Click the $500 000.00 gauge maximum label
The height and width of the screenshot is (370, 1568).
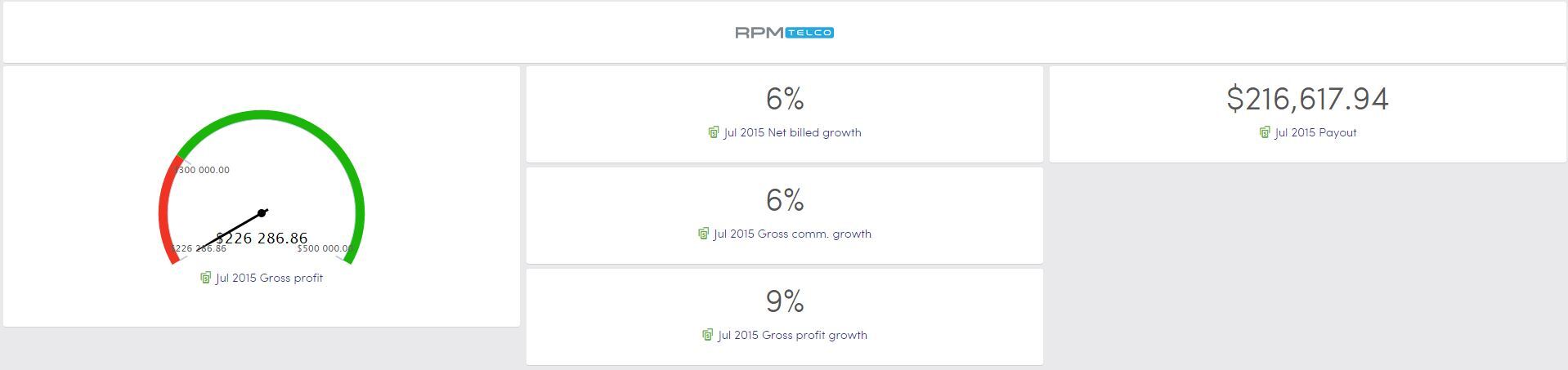pyautogui.click(x=324, y=248)
